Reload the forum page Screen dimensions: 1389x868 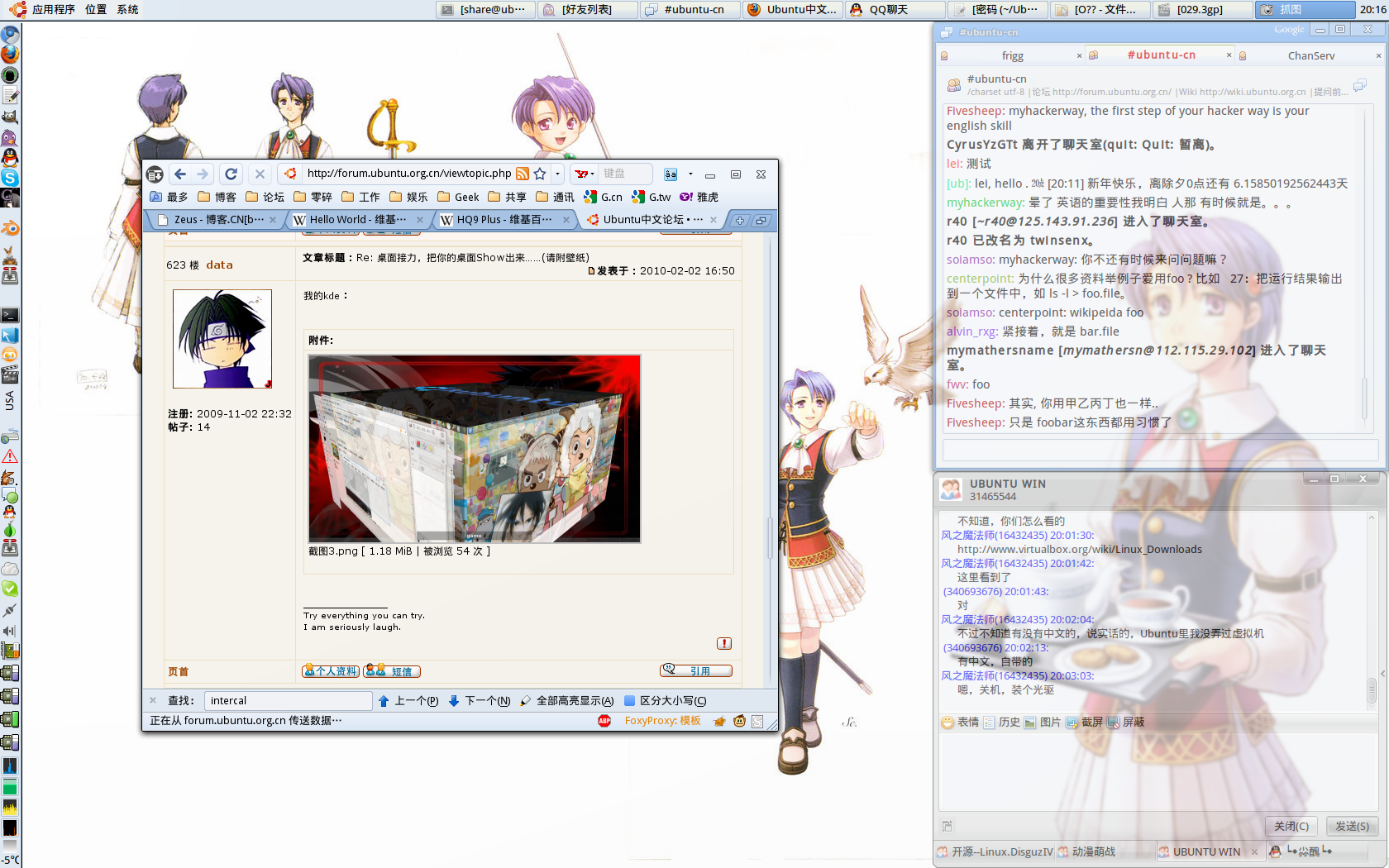pyautogui.click(x=231, y=174)
